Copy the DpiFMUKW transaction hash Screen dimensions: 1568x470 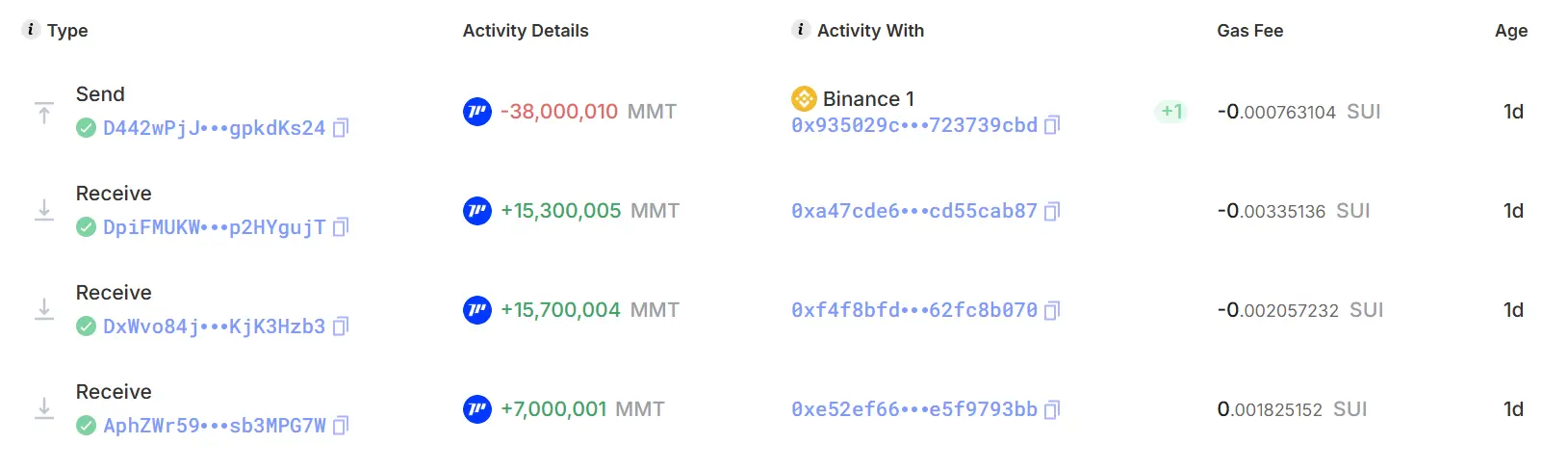[x=340, y=227]
